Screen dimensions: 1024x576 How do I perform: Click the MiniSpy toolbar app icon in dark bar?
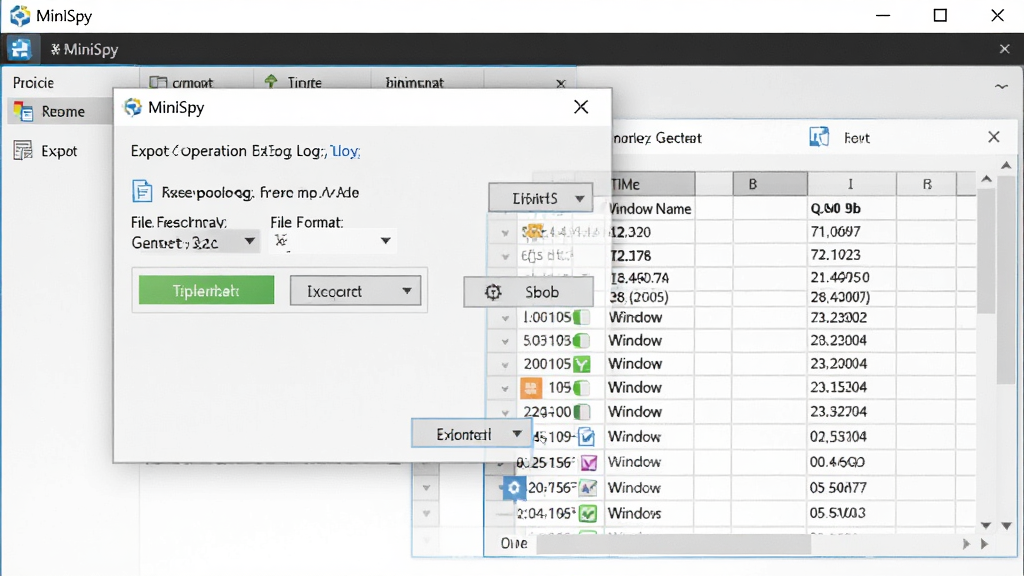(x=20, y=49)
